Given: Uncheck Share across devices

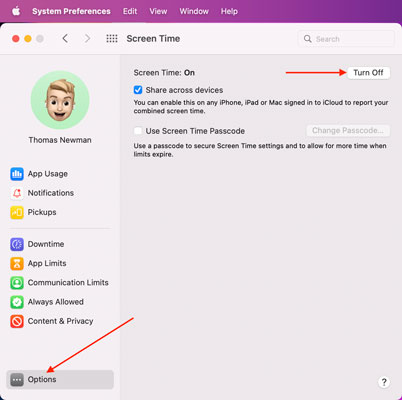Looking at the screenshot, I should pyautogui.click(x=138, y=90).
